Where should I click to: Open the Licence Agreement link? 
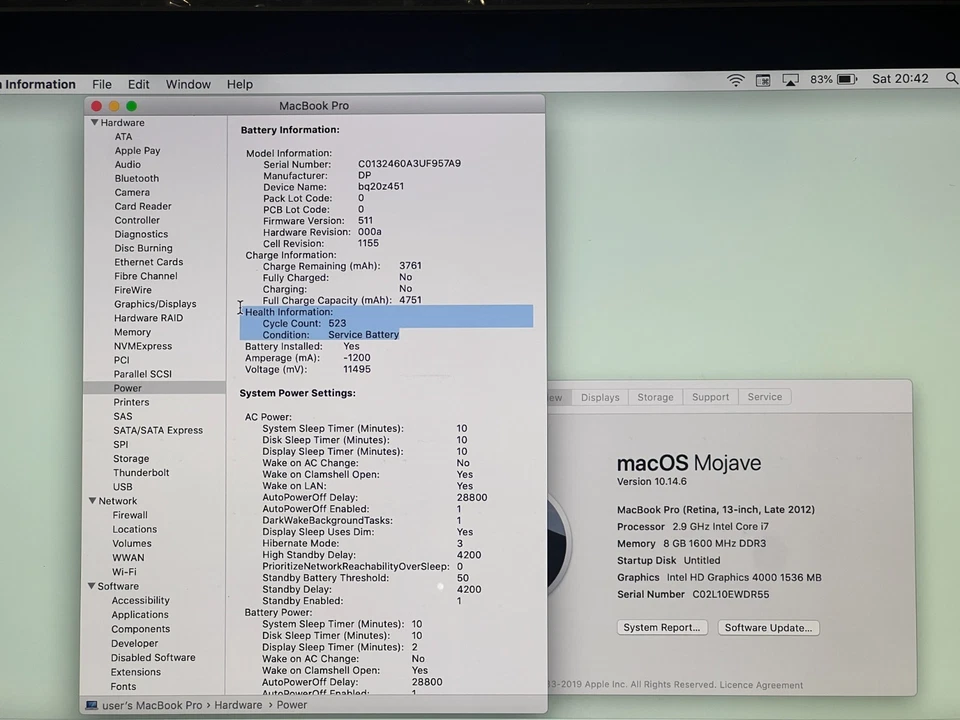(x=761, y=685)
